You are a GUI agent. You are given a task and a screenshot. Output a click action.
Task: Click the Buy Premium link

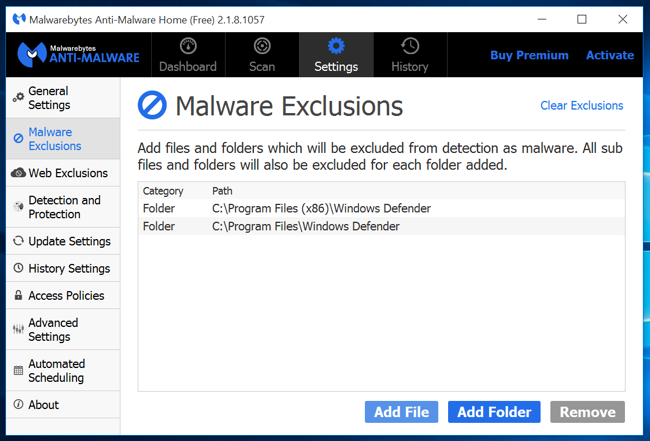(x=529, y=55)
